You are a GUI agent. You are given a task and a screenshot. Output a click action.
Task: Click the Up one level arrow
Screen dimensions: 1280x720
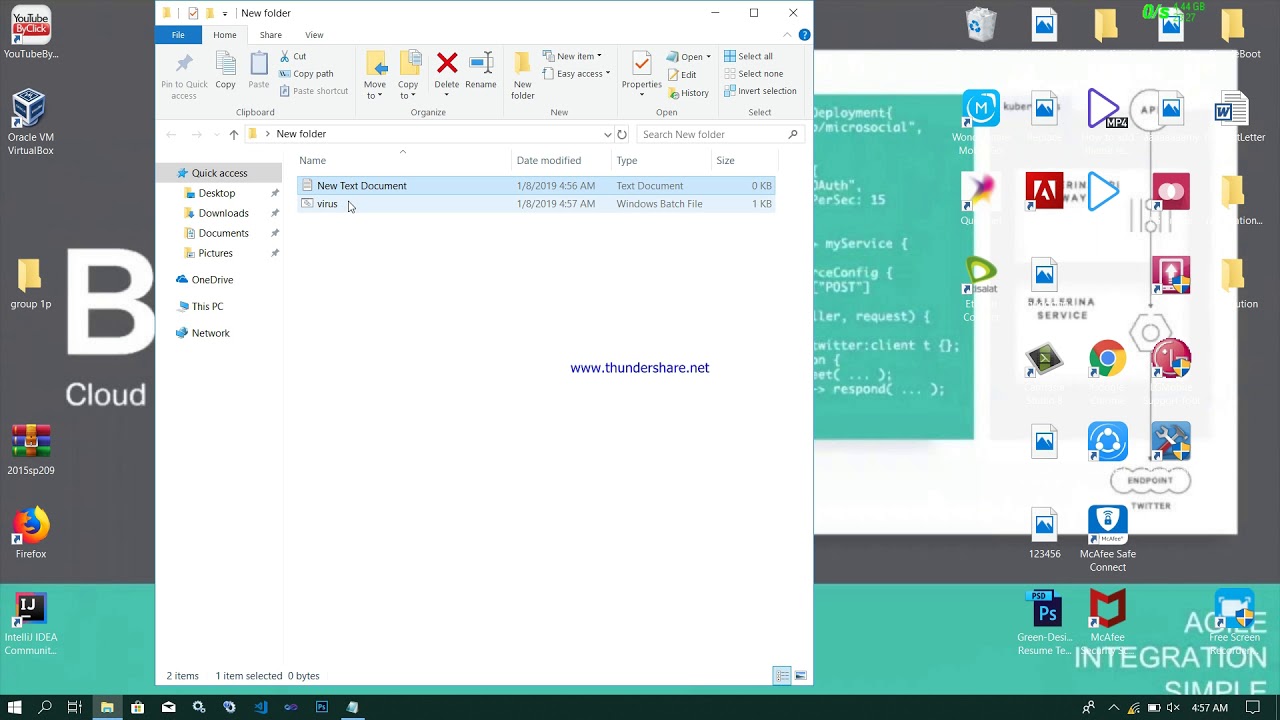pos(234,134)
